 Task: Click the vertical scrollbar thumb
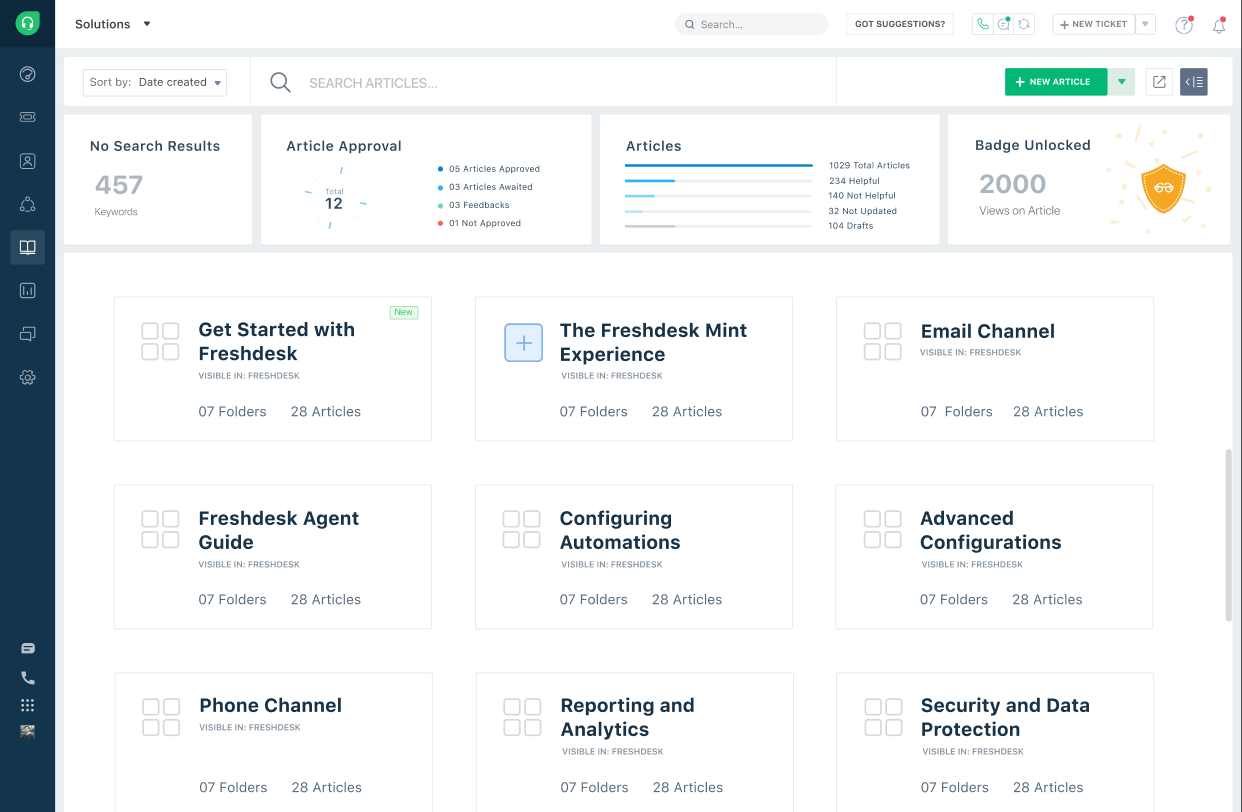[x=1228, y=535]
